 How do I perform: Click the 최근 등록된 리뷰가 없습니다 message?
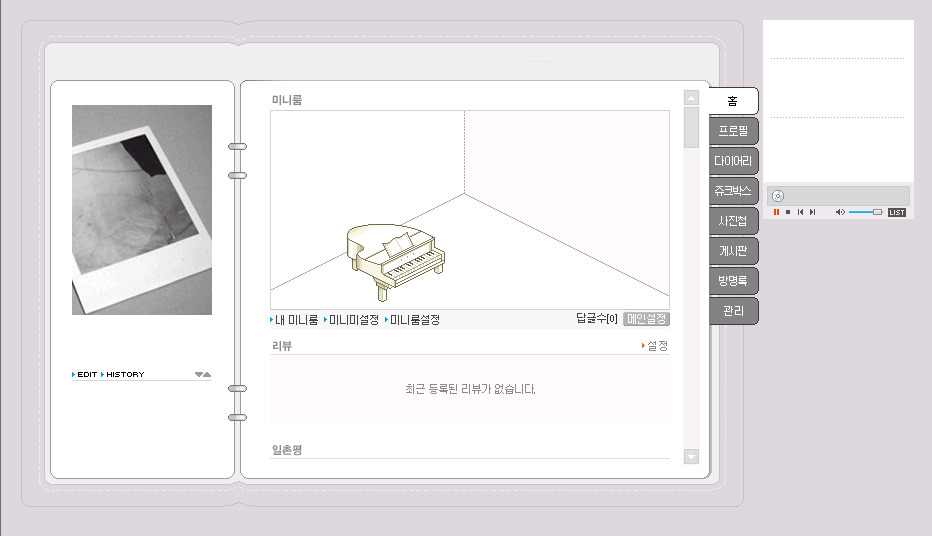(470, 389)
